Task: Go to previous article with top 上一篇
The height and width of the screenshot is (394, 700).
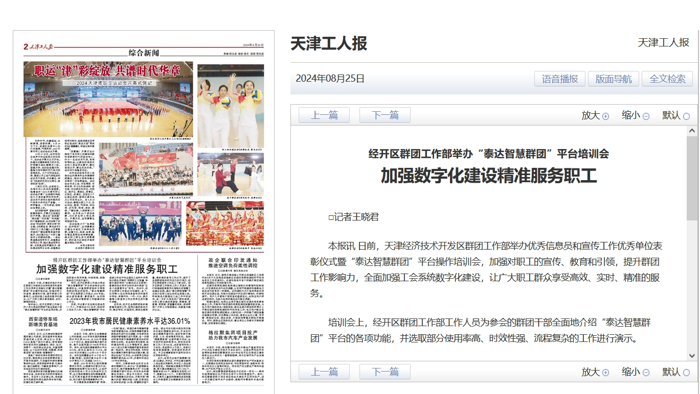Action: coord(324,115)
